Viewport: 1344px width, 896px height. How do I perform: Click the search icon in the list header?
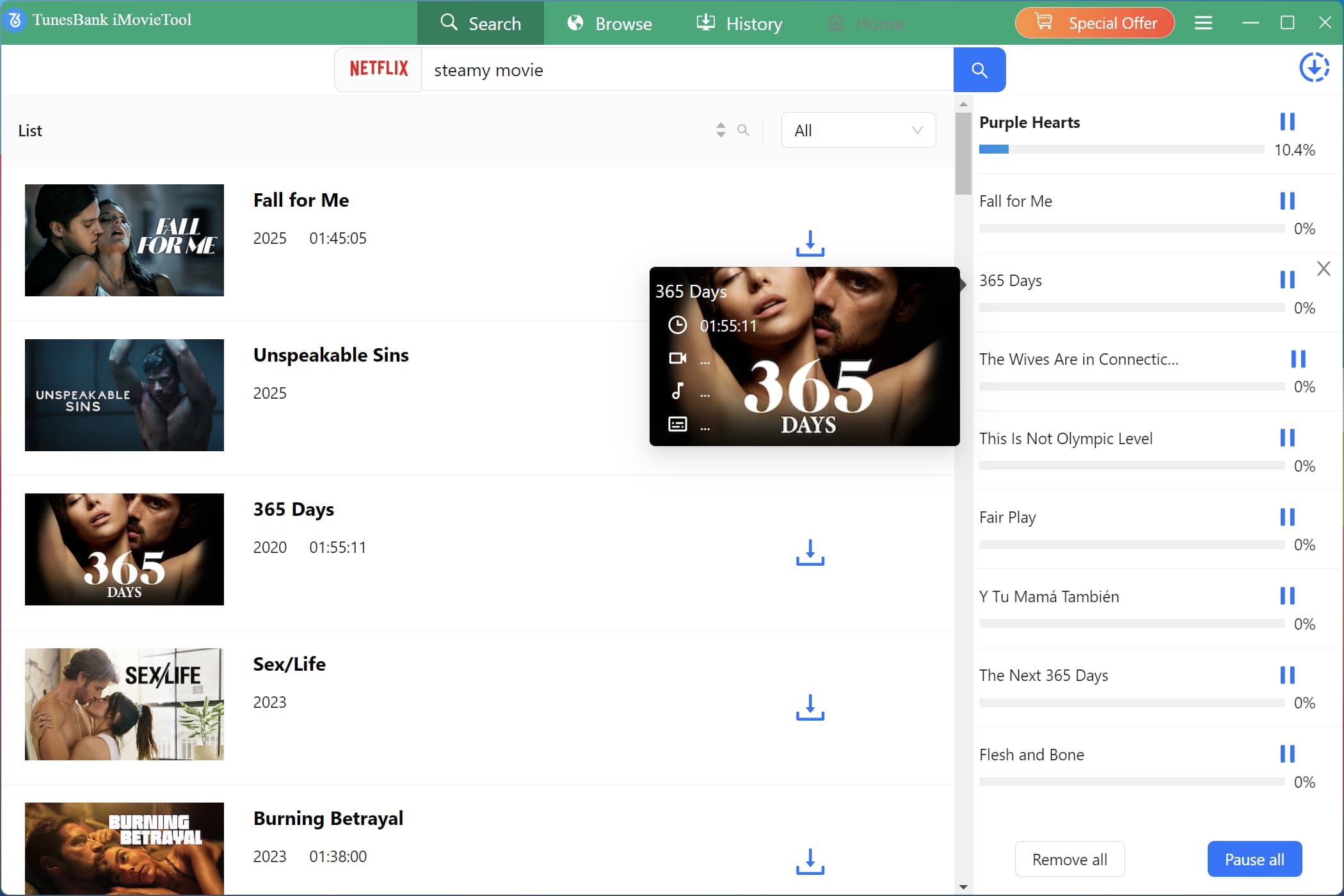click(743, 130)
